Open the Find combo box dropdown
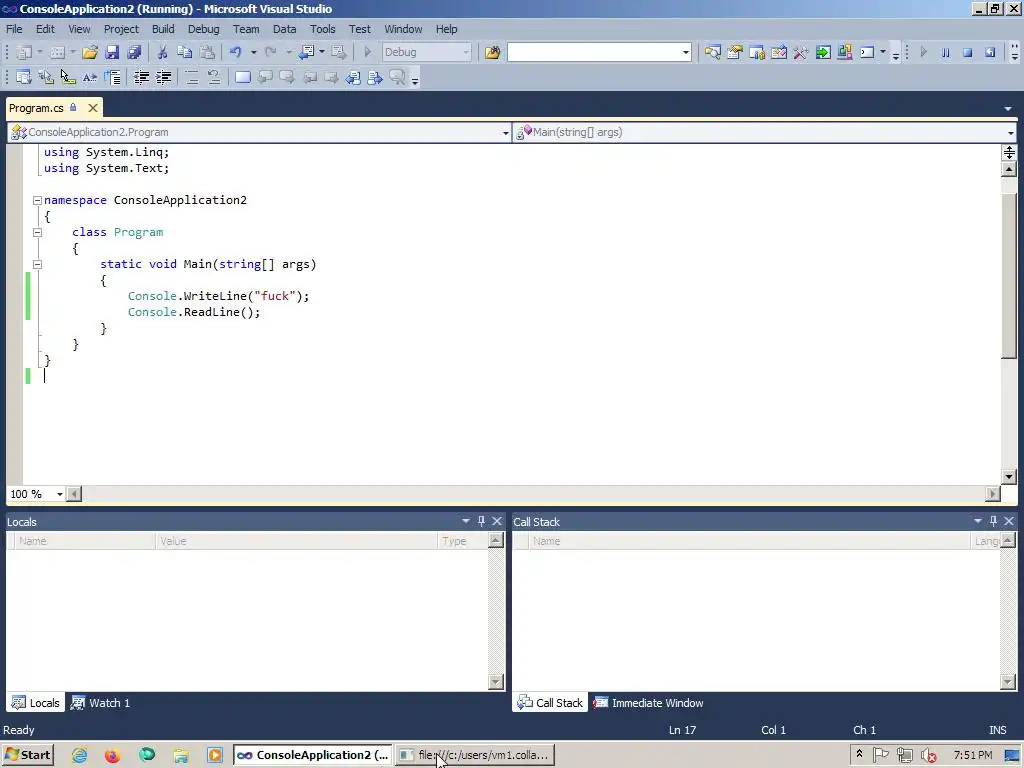This screenshot has width=1024, height=768. click(686, 52)
